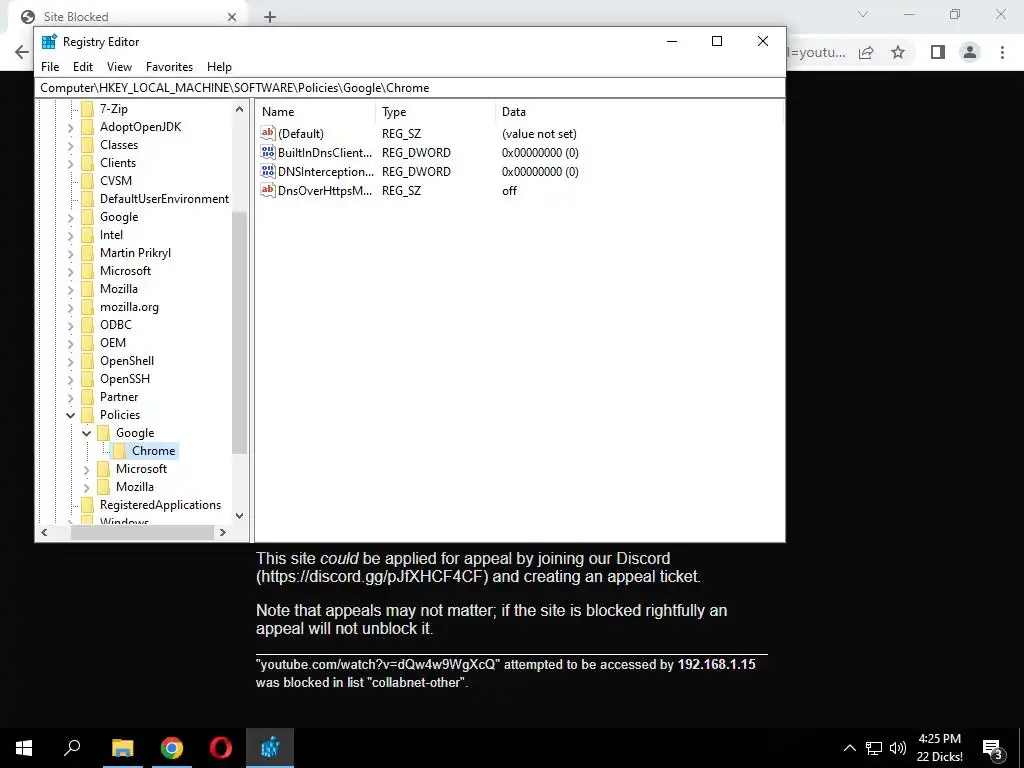
Task: Select the OpenSSH key
Action: [x=125, y=379]
